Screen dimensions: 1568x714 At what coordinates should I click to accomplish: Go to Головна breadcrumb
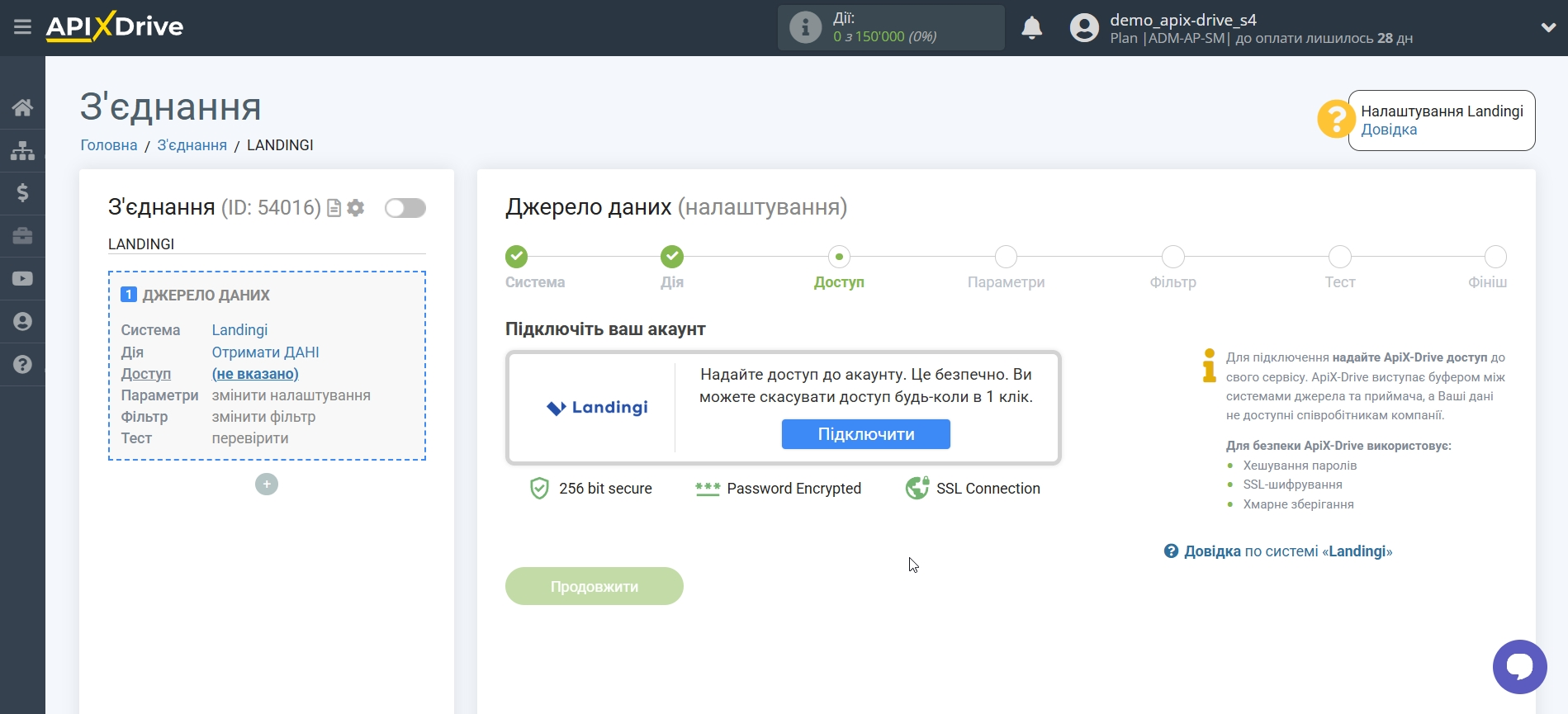(109, 145)
